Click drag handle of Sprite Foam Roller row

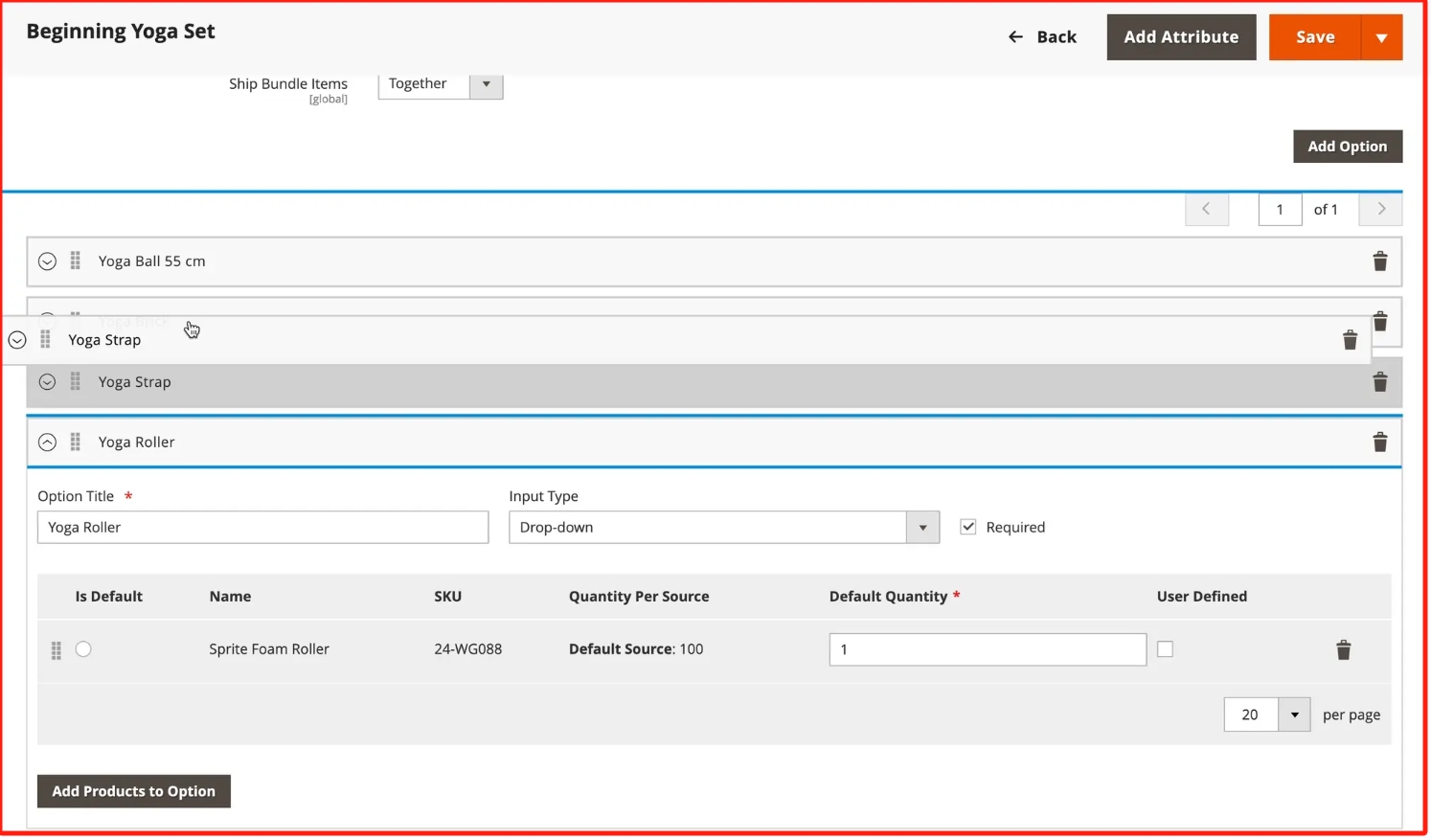coord(56,650)
